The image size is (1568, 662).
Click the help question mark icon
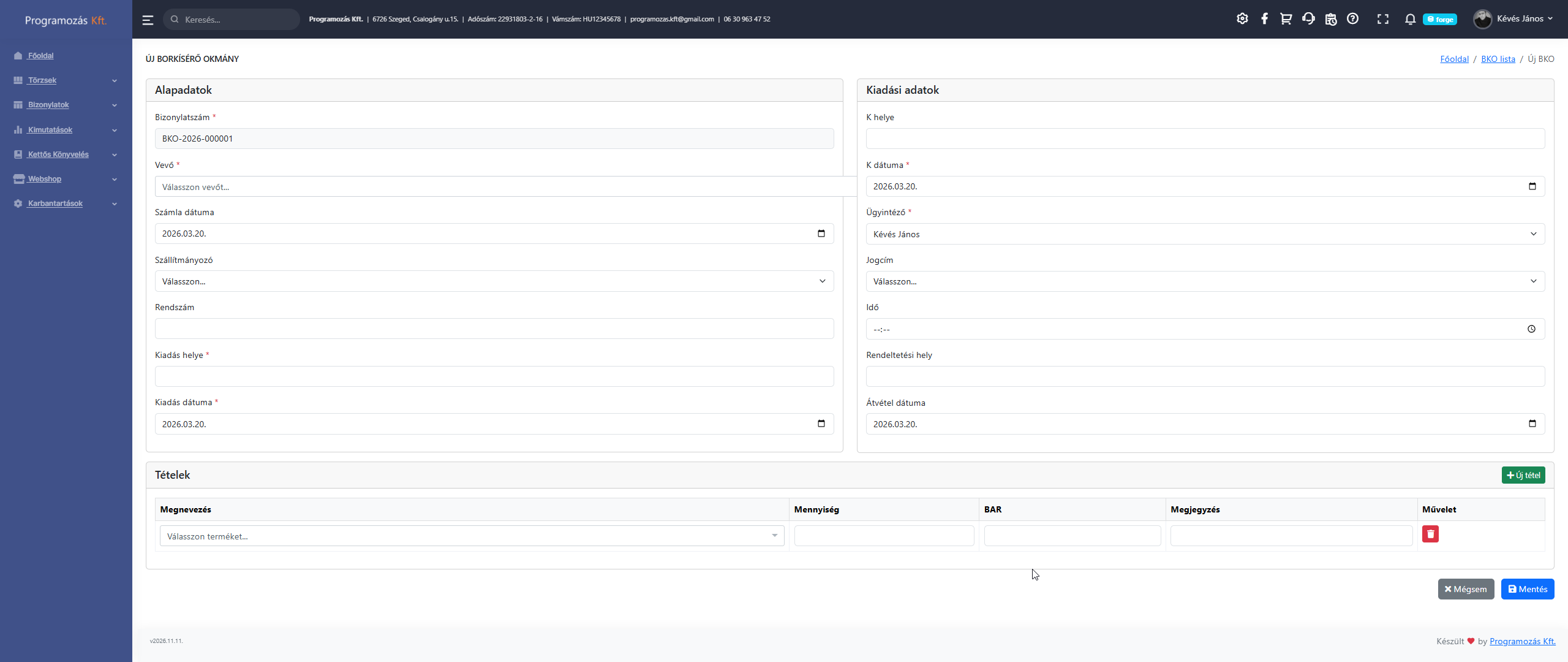click(x=1352, y=19)
